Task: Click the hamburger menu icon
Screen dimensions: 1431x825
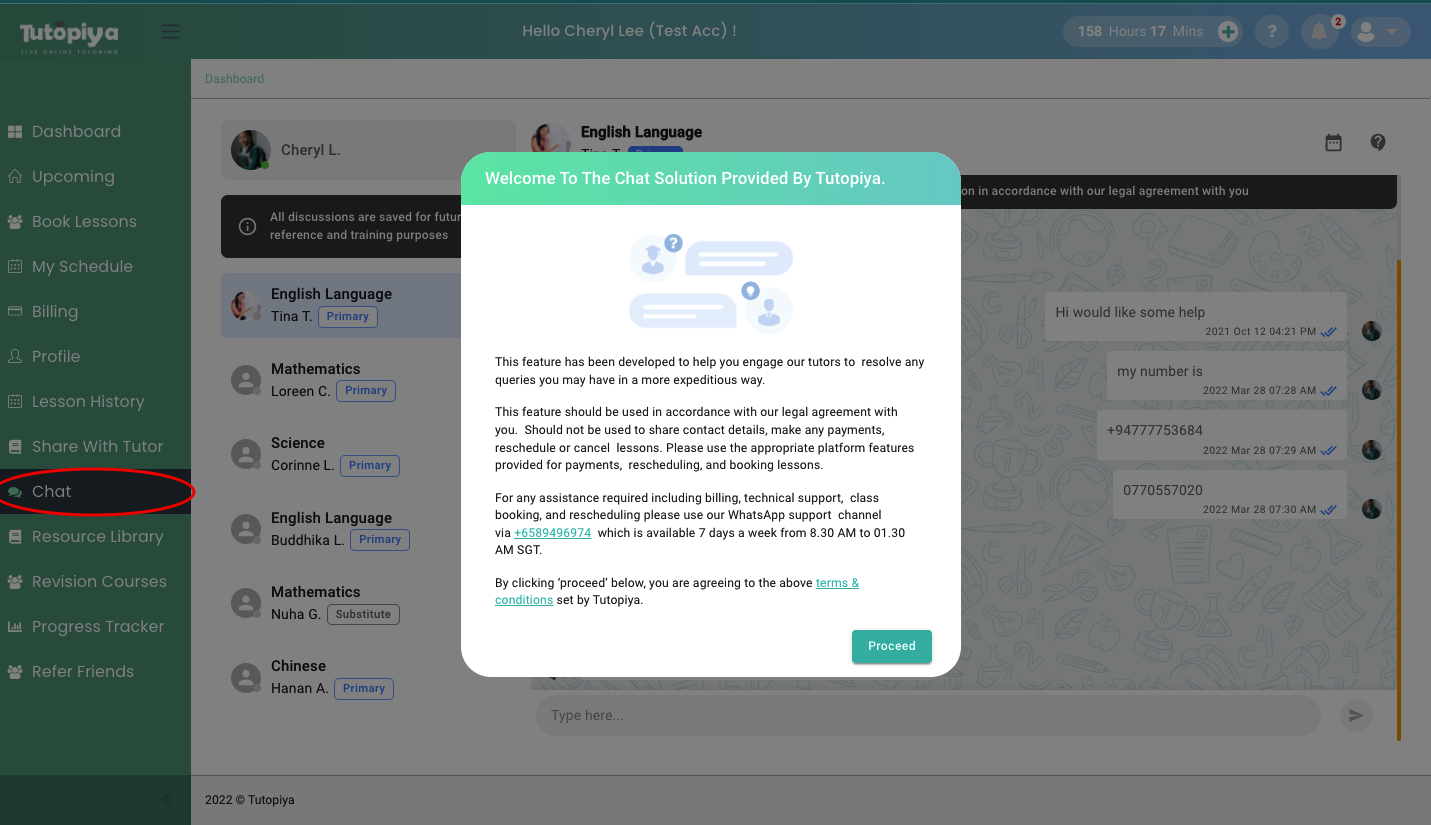Action: coord(171,32)
